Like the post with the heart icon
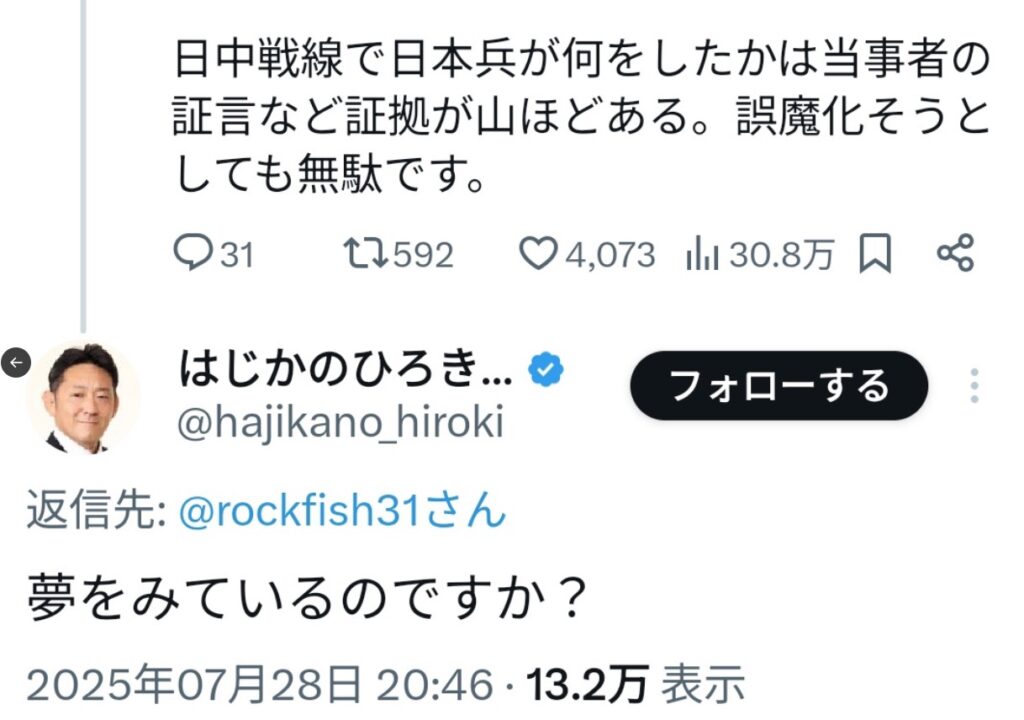This screenshot has height=720, width=1024. coord(537,254)
